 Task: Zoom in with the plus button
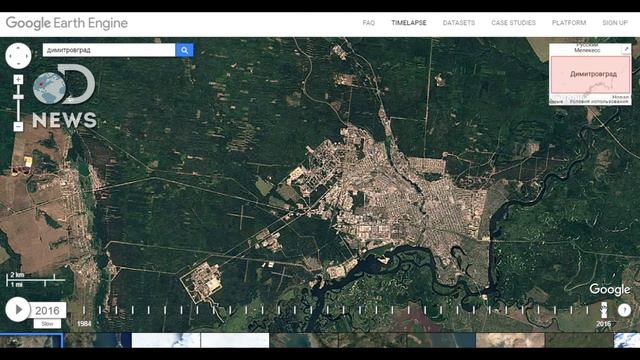click(18, 79)
